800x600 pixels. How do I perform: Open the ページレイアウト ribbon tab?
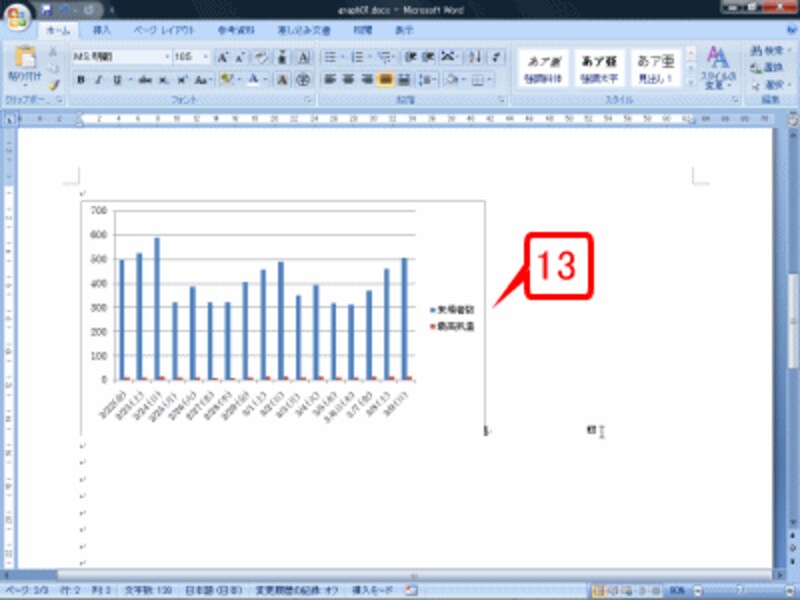(x=162, y=30)
